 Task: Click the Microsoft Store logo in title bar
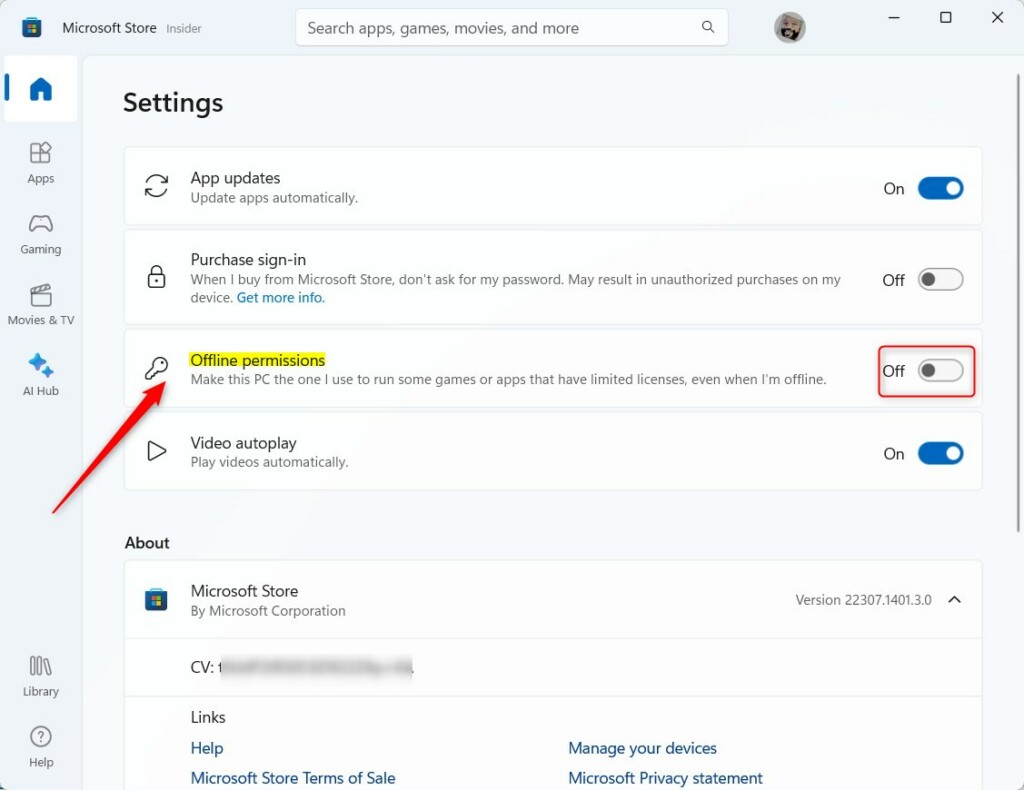(x=31, y=27)
